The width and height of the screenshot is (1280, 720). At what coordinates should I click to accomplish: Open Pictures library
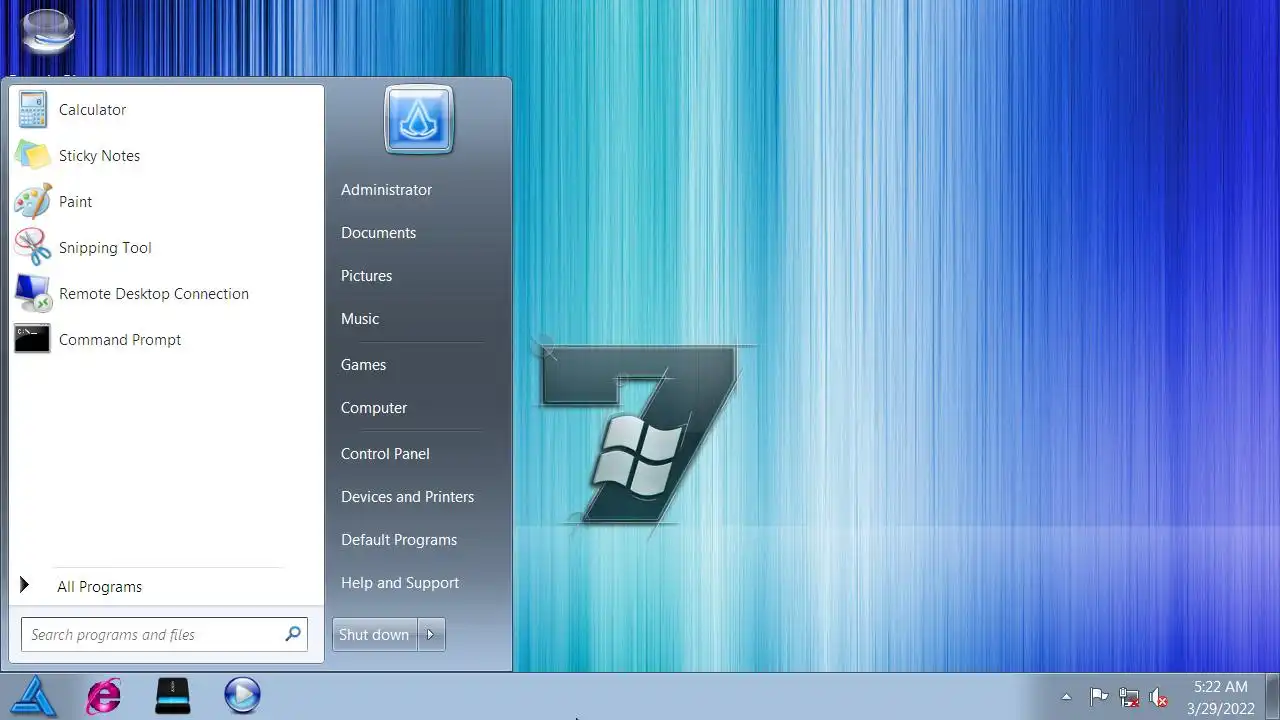point(366,276)
